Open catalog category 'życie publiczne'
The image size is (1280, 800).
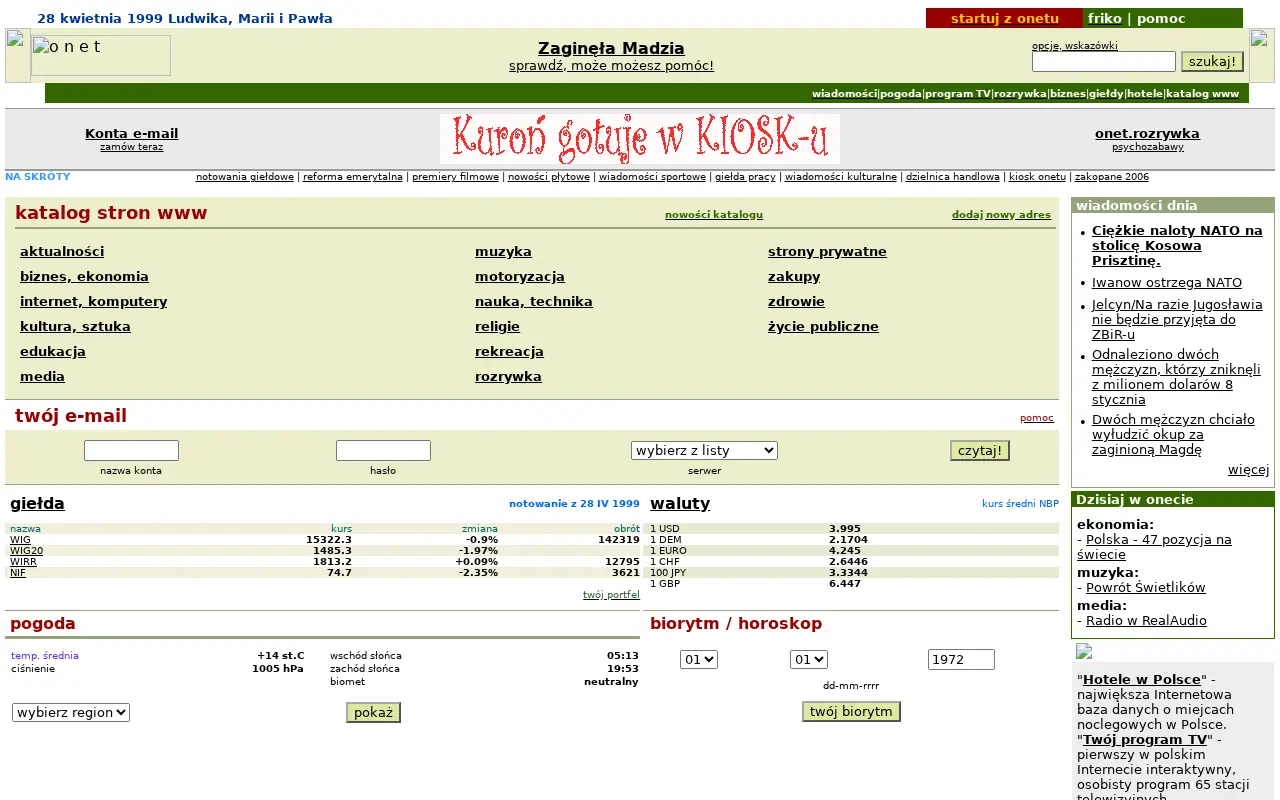[x=823, y=326]
